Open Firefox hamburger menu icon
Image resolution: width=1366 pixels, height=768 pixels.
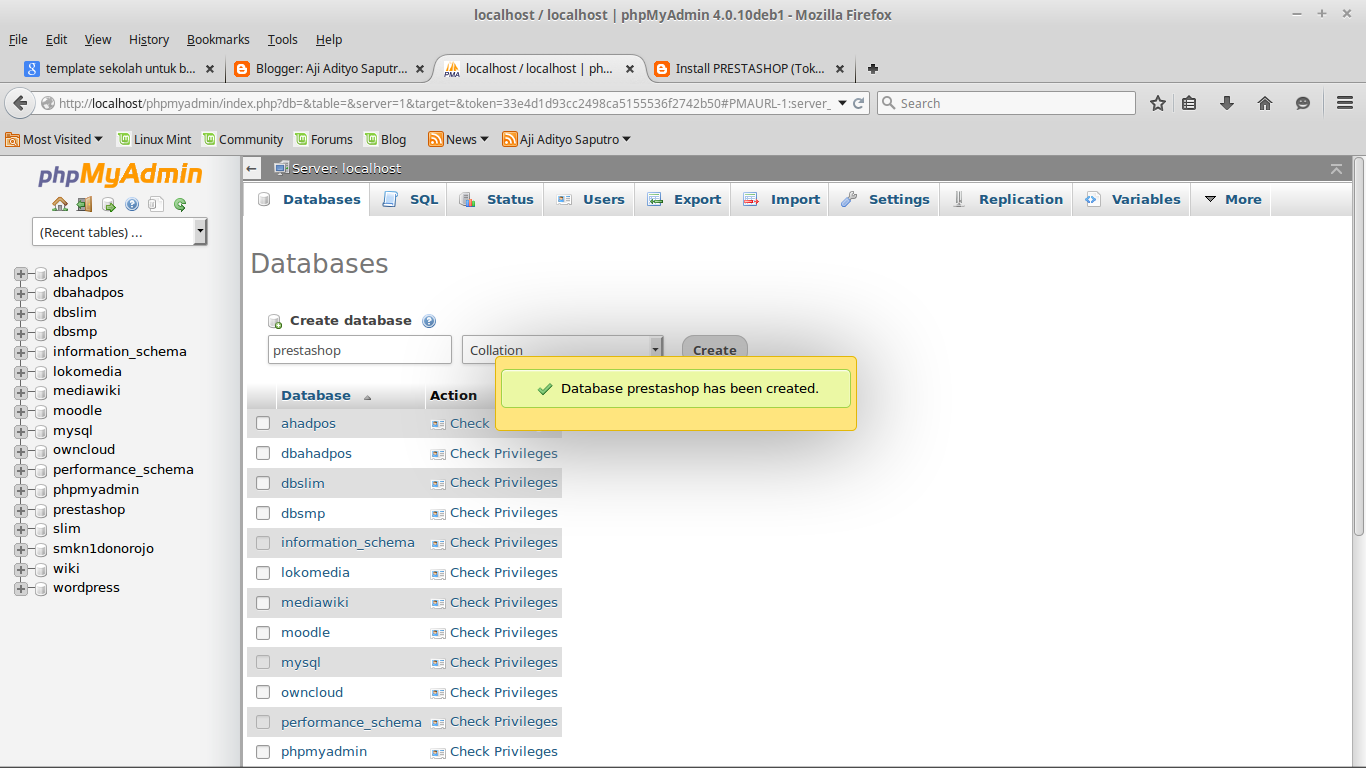[1345, 103]
